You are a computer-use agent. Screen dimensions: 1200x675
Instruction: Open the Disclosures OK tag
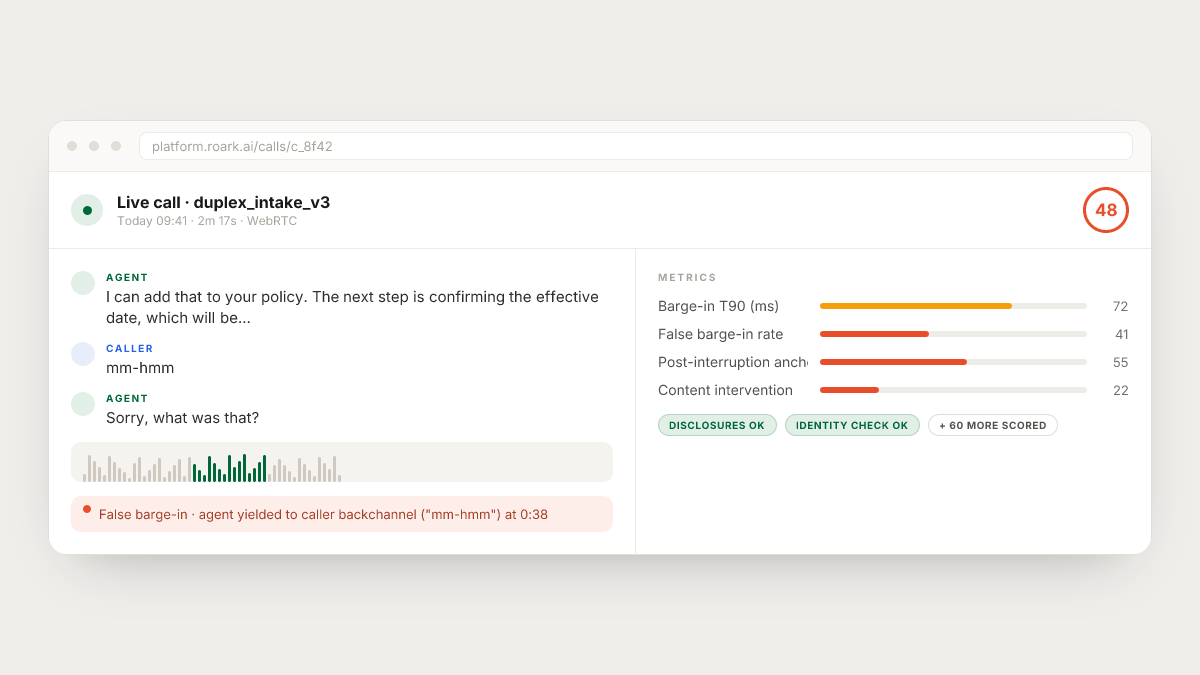click(717, 425)
